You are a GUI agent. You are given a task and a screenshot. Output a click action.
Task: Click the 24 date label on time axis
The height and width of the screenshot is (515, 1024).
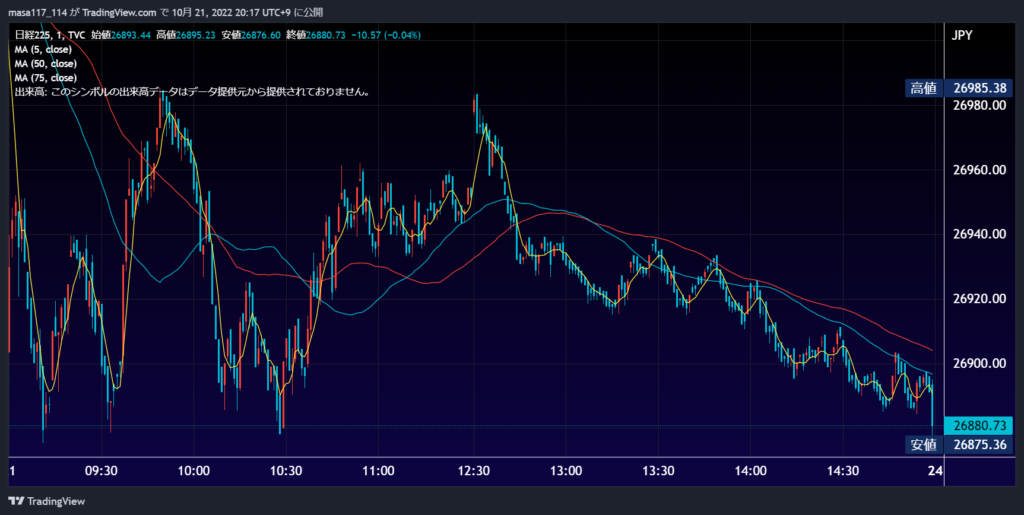pyautogui.click(x=935, y=471)
